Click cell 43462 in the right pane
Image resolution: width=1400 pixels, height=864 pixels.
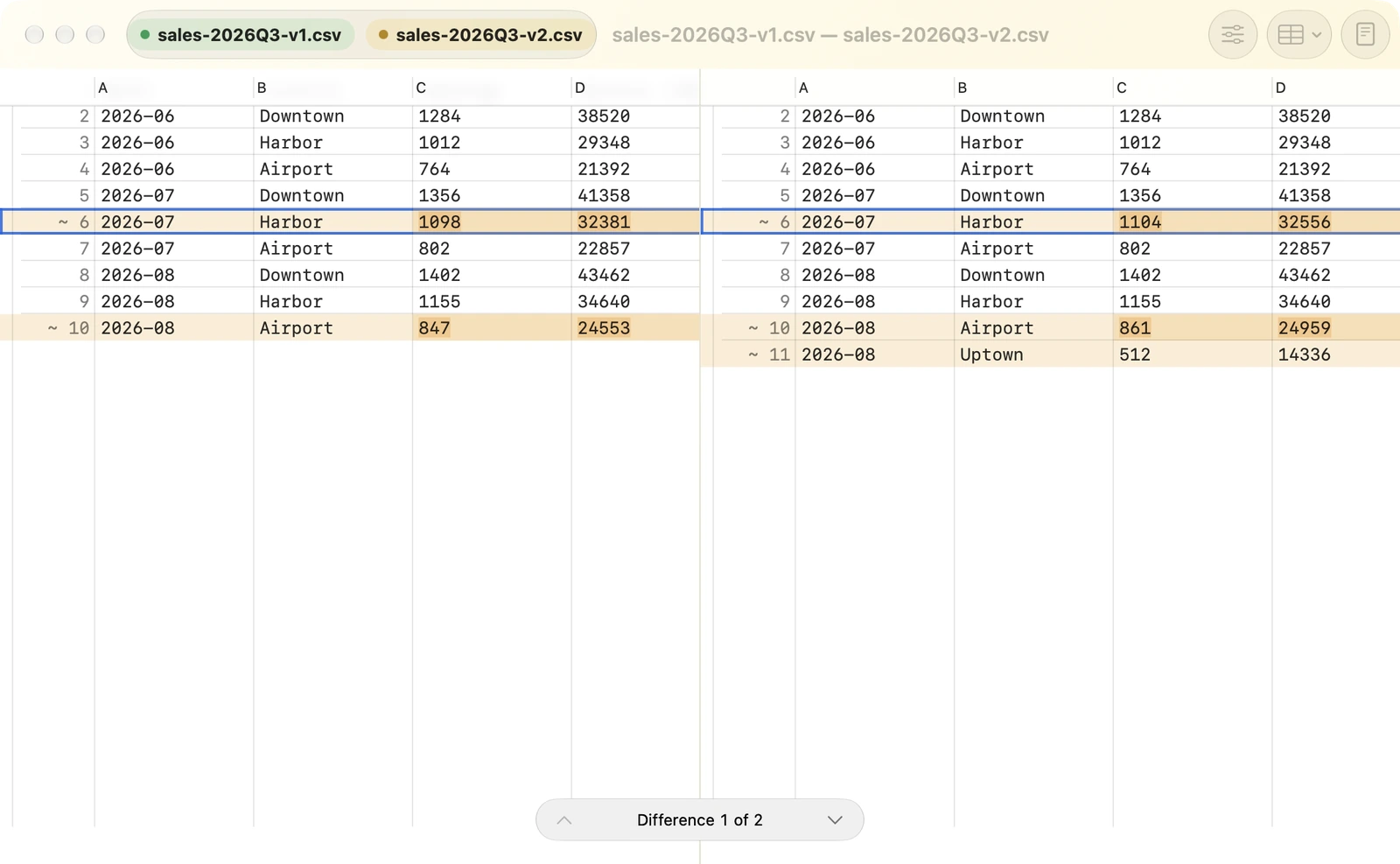[1304, 275]
